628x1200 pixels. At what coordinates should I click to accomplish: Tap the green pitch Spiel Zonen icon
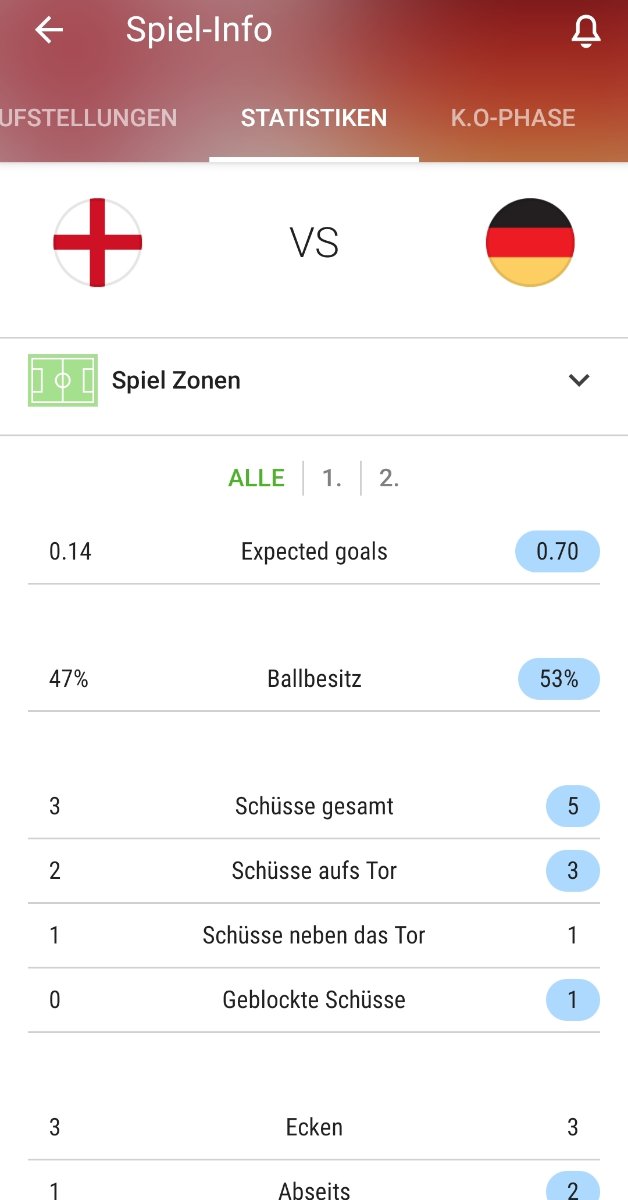(x=63, y=380)
